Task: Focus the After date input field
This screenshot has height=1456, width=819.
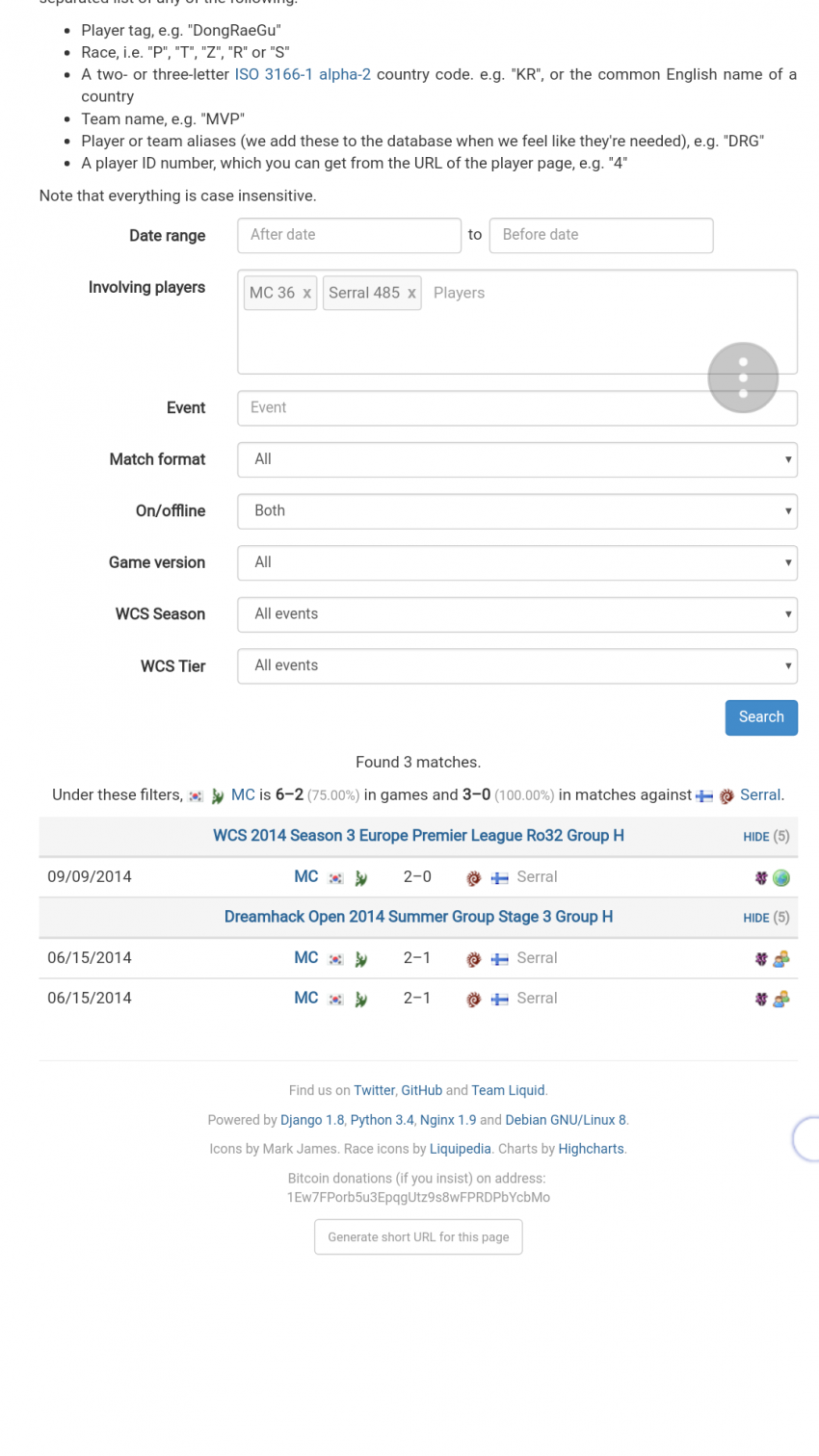Action: [x=349, y=235]
